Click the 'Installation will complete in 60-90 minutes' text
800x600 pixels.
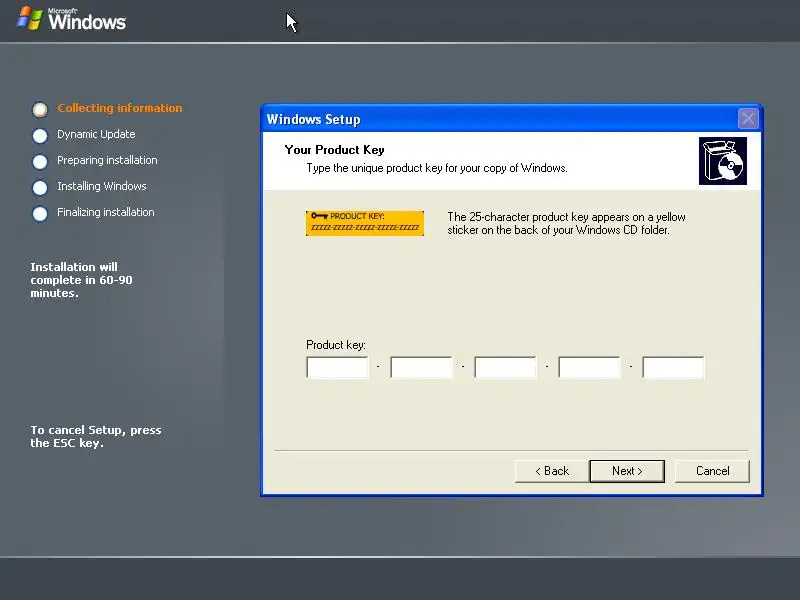point(81,280)
